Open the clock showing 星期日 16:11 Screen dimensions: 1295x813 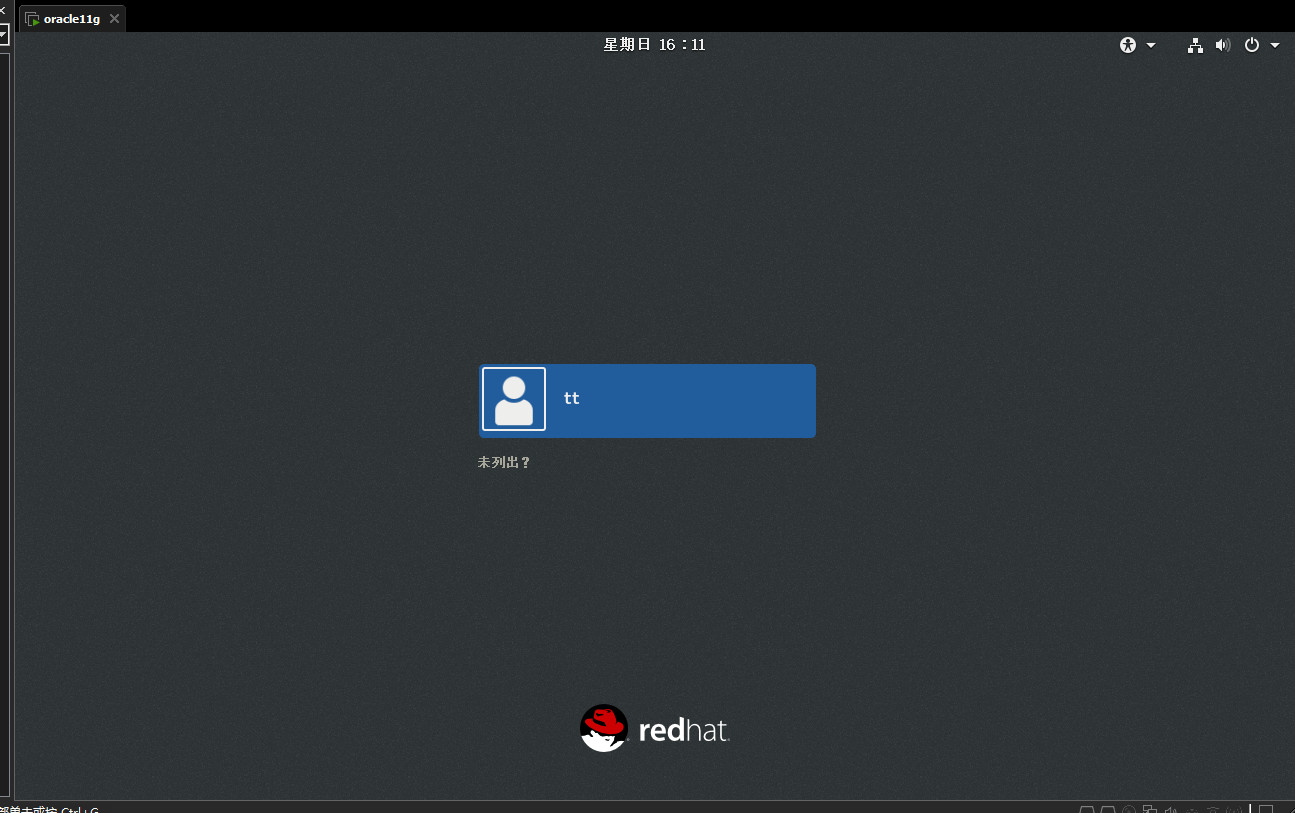654,45
